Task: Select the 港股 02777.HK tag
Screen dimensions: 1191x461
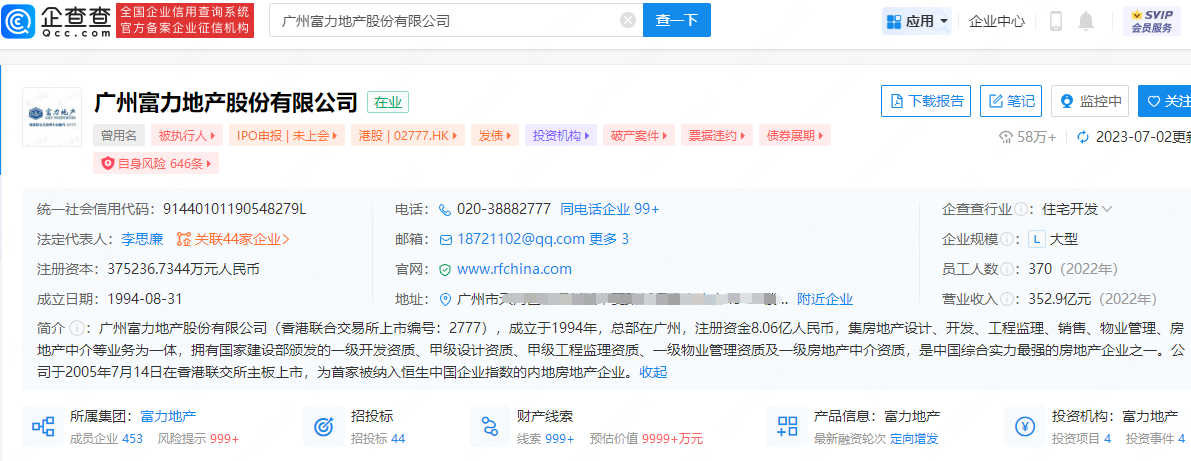Action: (412, 135)
